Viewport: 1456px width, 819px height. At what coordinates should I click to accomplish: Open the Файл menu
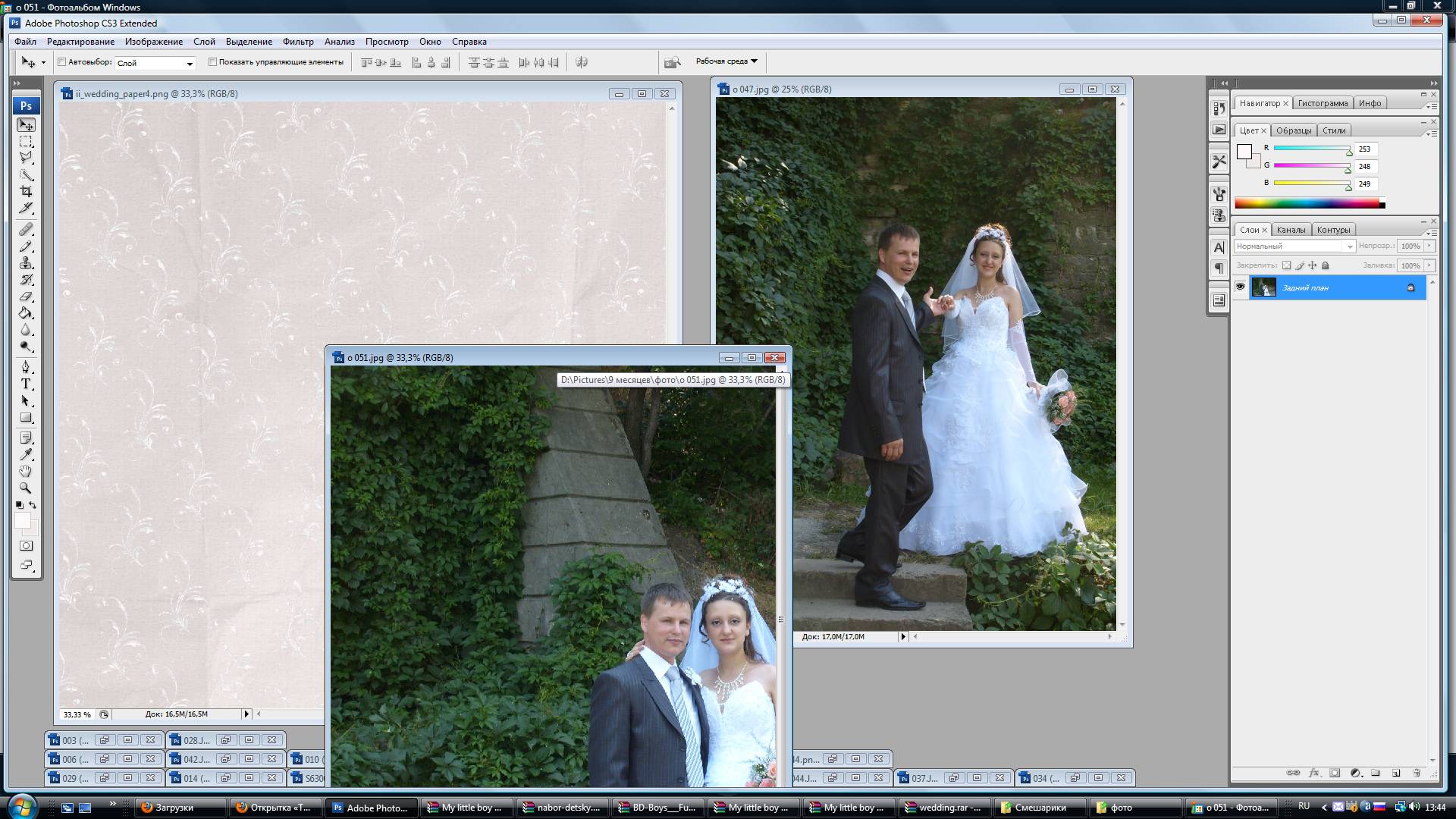[25, 42]
